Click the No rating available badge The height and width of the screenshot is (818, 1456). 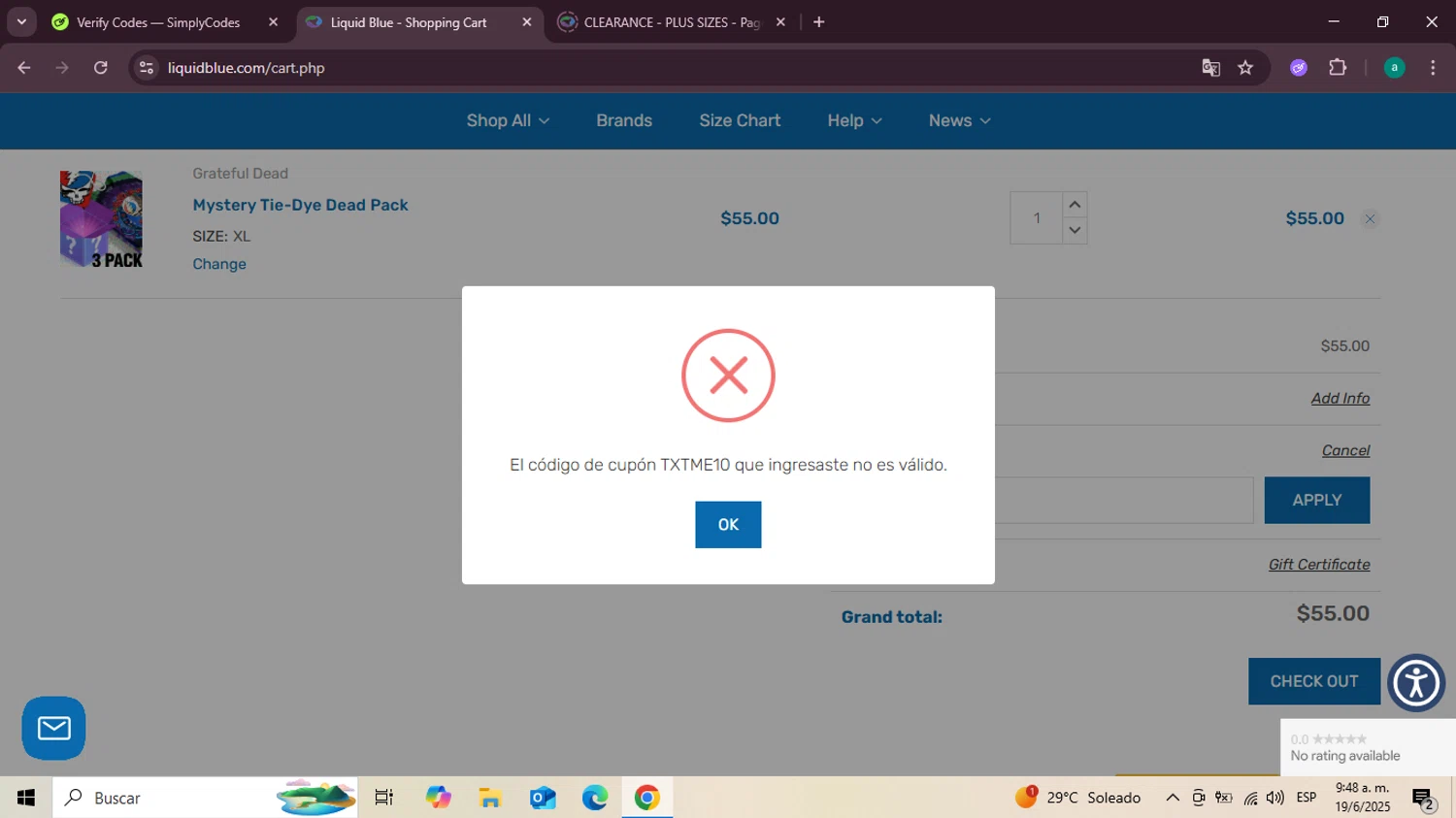(1368, 747)
